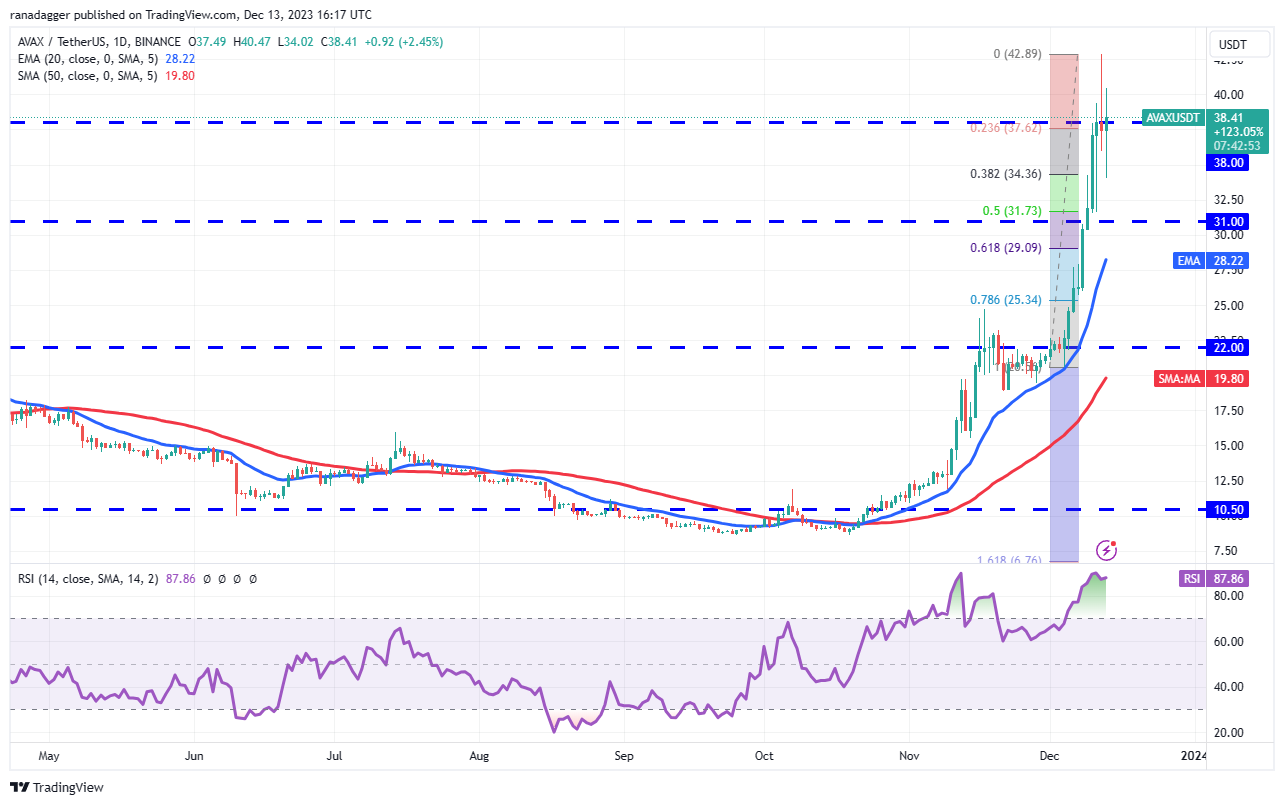Viewport: 1284px width, 805px height.
Task: Click the 2024 label on time axis
Action: pos(1194,756)
